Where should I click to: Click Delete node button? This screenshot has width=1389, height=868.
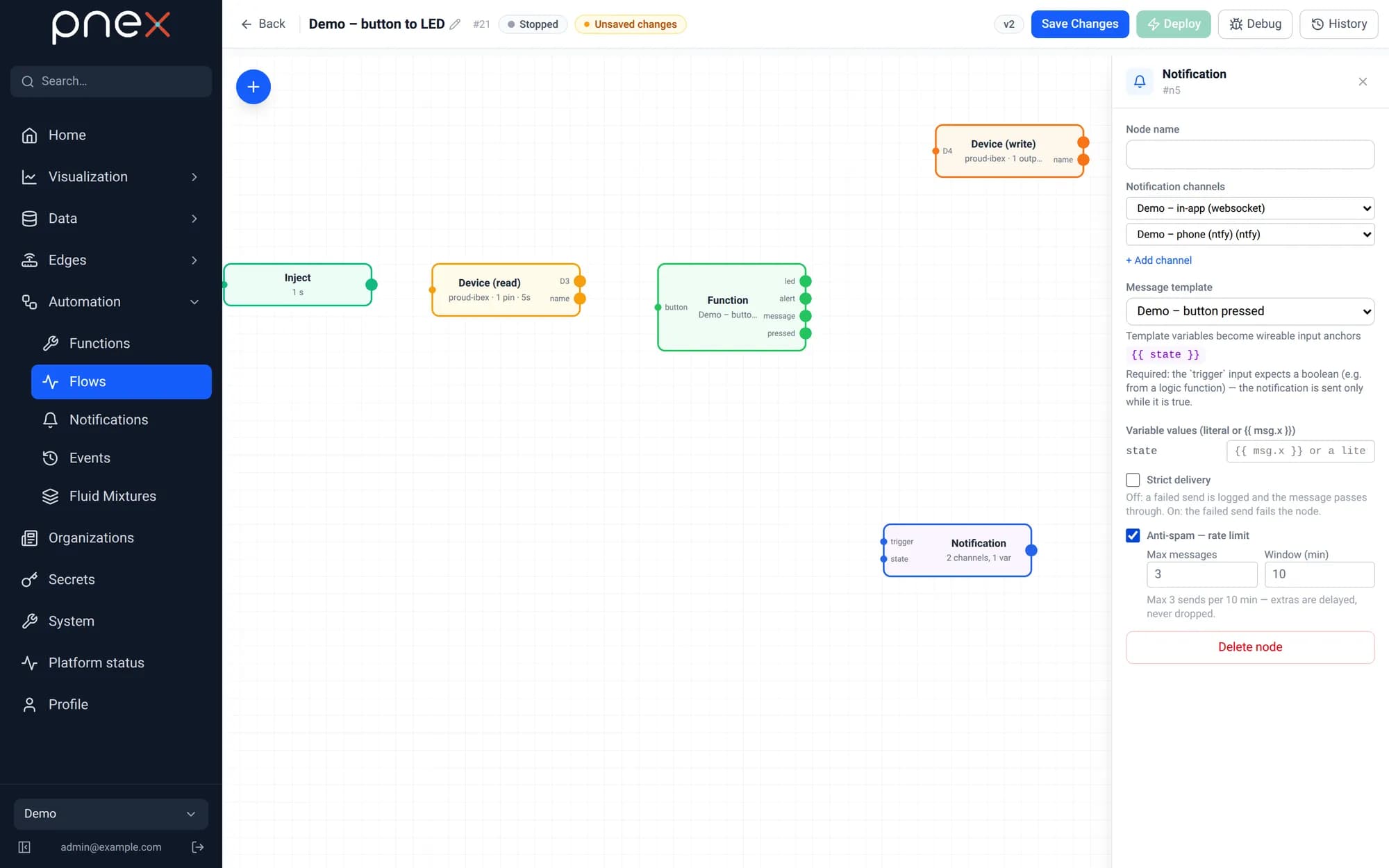point(1250,647)
